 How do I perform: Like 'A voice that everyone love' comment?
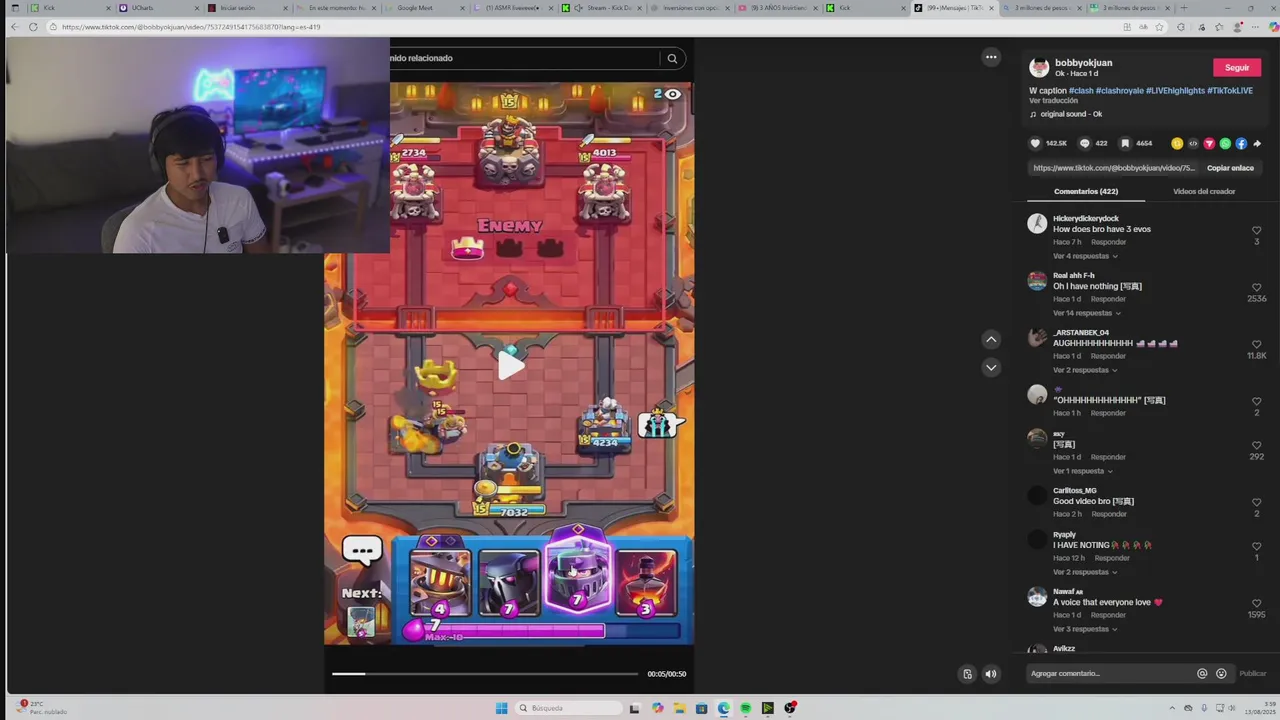click(x=1257, y=603)
